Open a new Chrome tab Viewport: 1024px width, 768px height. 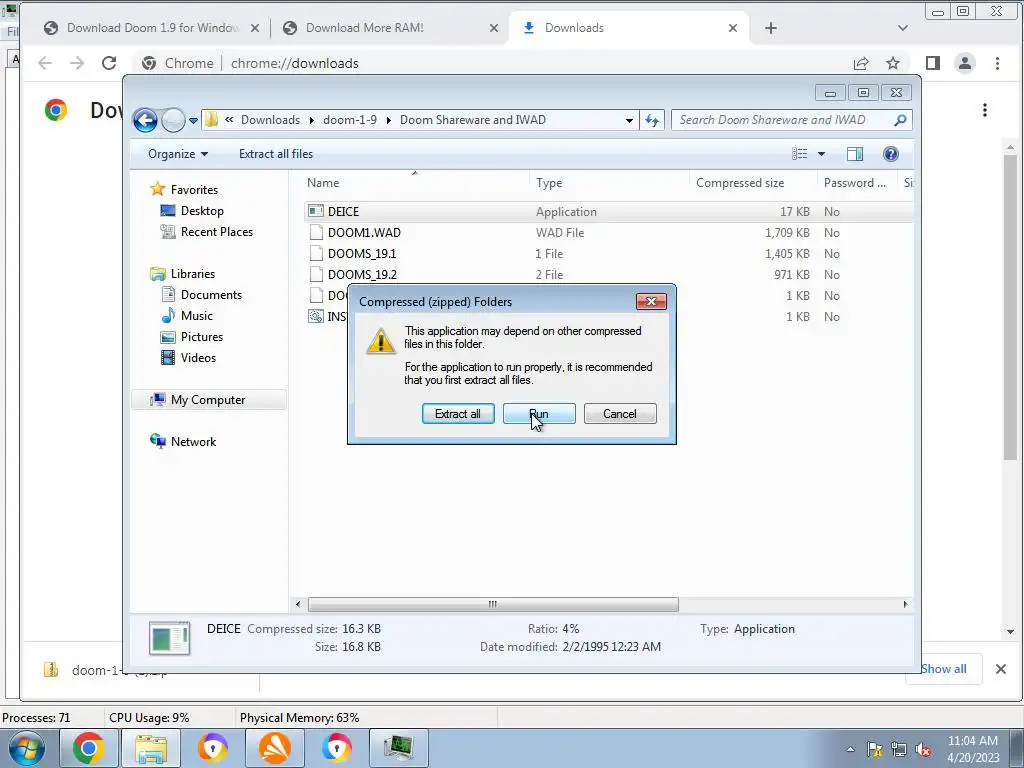click(771, 28)
